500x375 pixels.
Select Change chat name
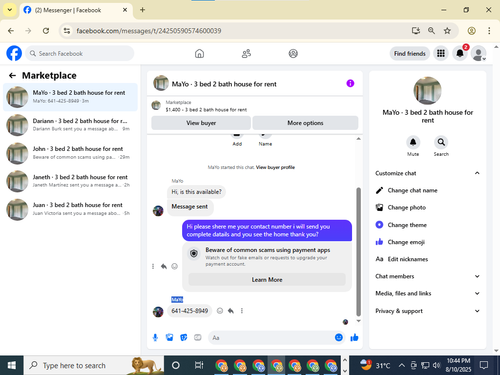click(427, 190)
